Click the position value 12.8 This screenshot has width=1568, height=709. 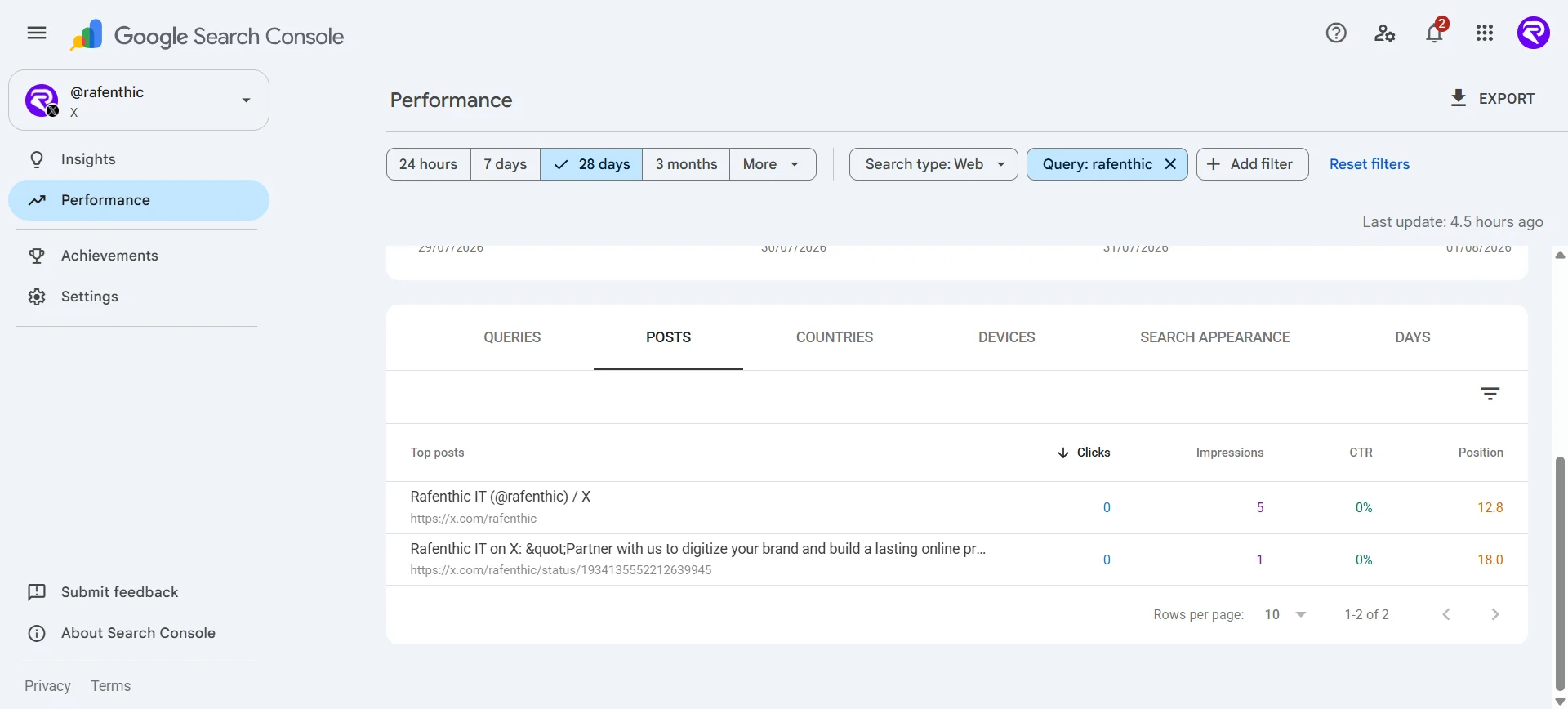click(x=1490, y=507)
